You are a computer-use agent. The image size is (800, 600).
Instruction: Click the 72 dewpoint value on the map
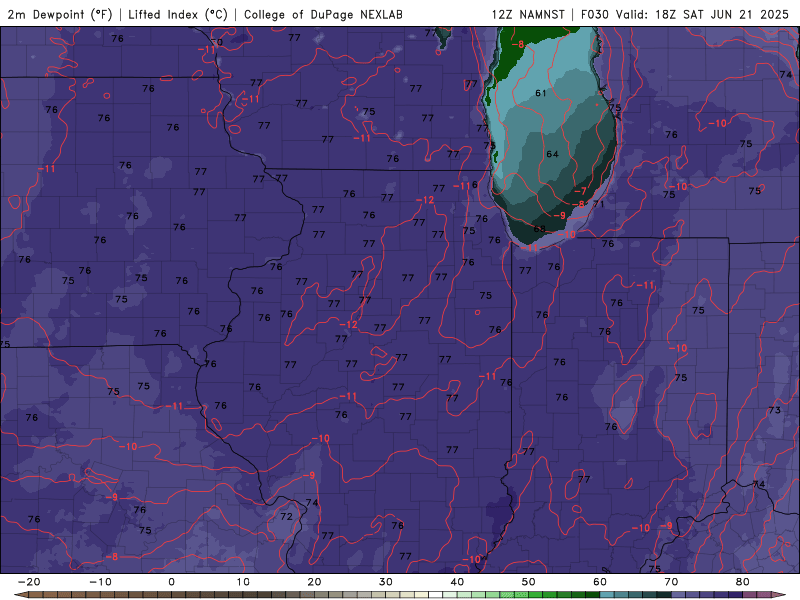click(286, 516)
